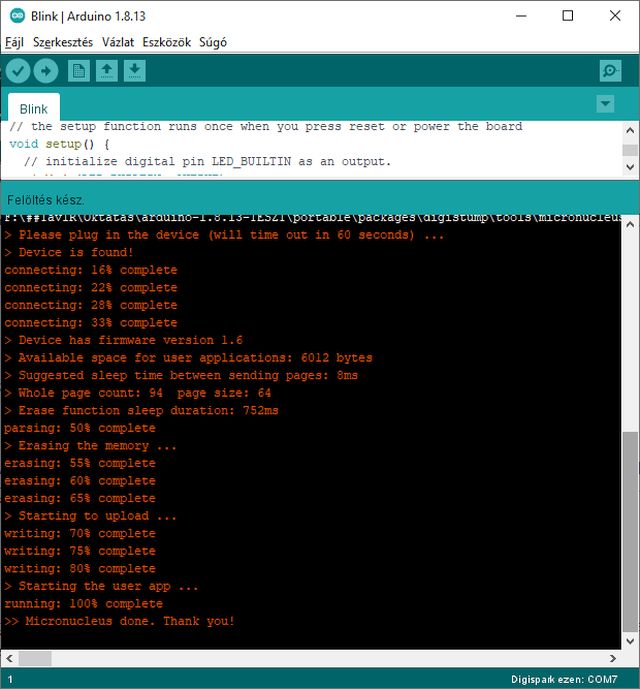Select the Blink sketch tab
Screen dimensions: 640x689
point(34,109)
